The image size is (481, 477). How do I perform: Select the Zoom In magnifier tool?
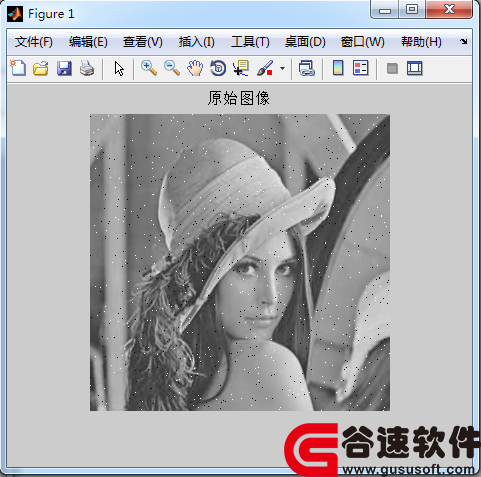(149, 68)
